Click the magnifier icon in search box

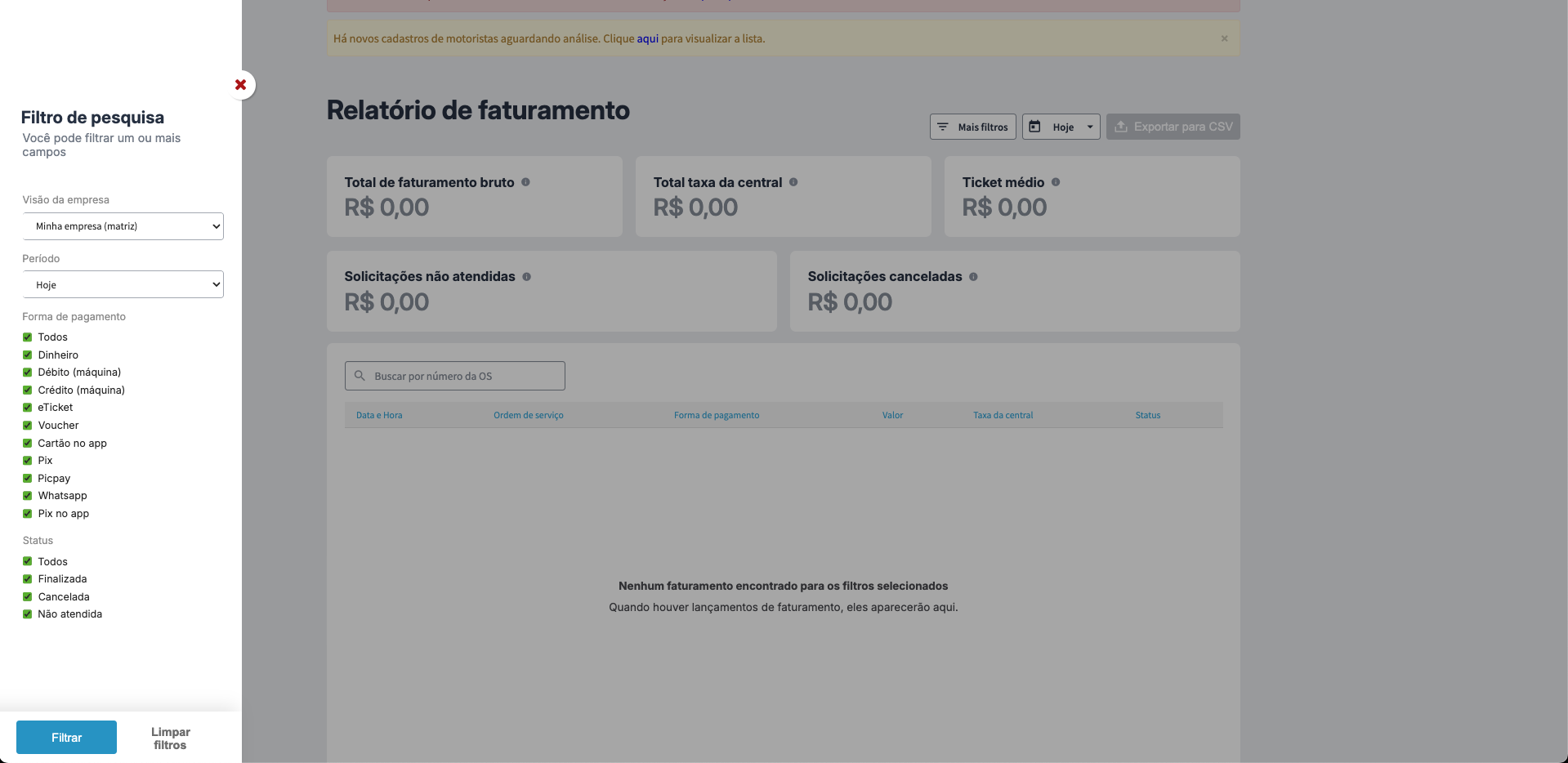360,376
